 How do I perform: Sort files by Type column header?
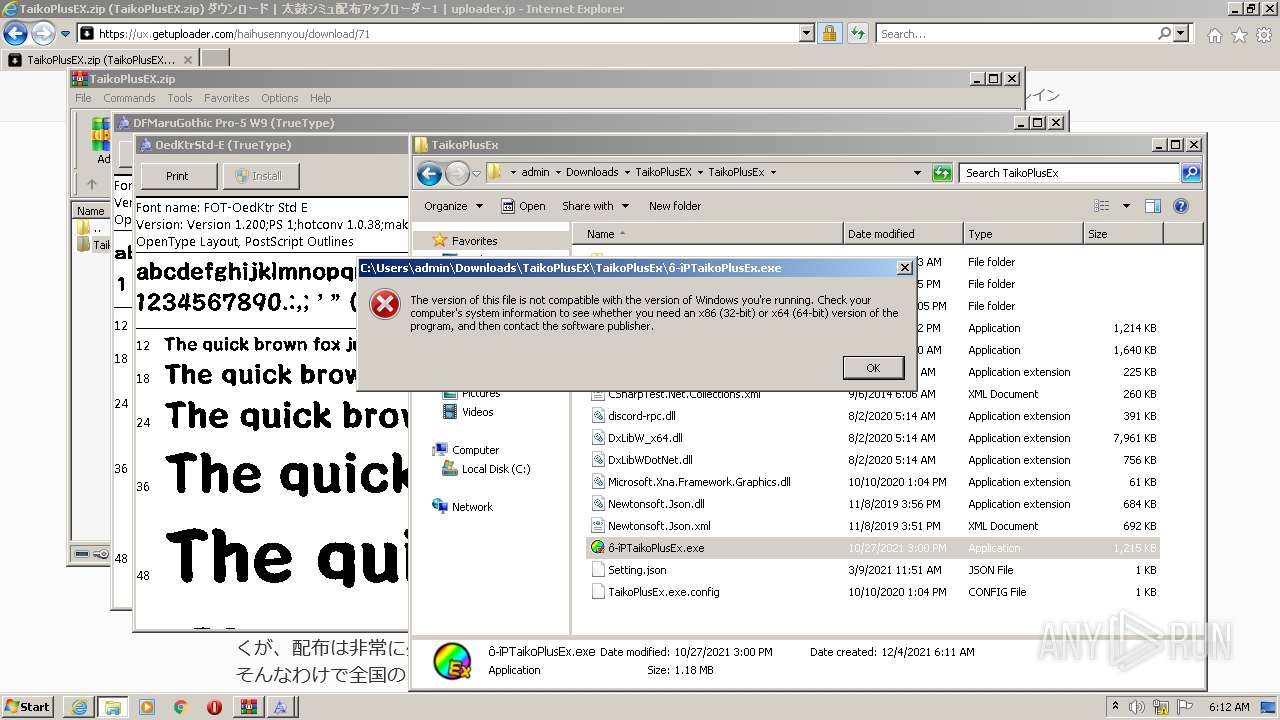[1023, 234]
